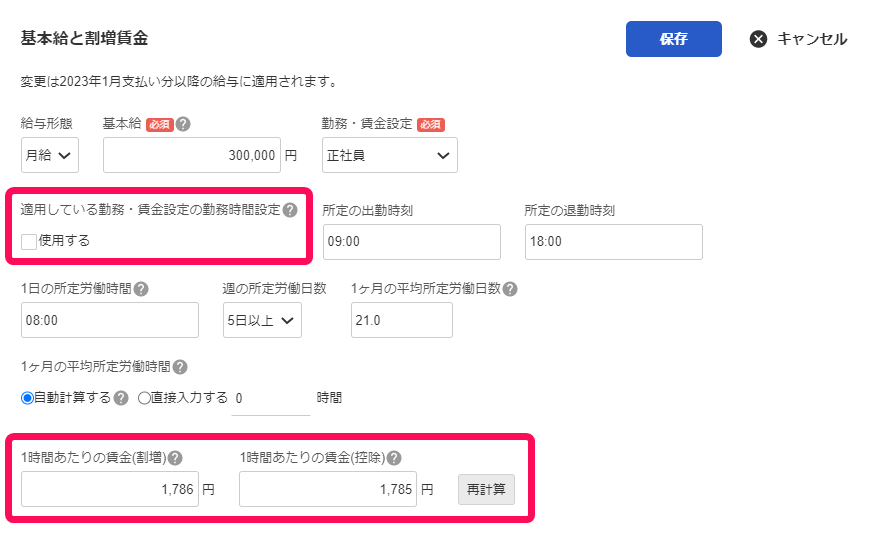Click help icon next to 自動計算する
The image size is (878, 535).
click(121, 398)
